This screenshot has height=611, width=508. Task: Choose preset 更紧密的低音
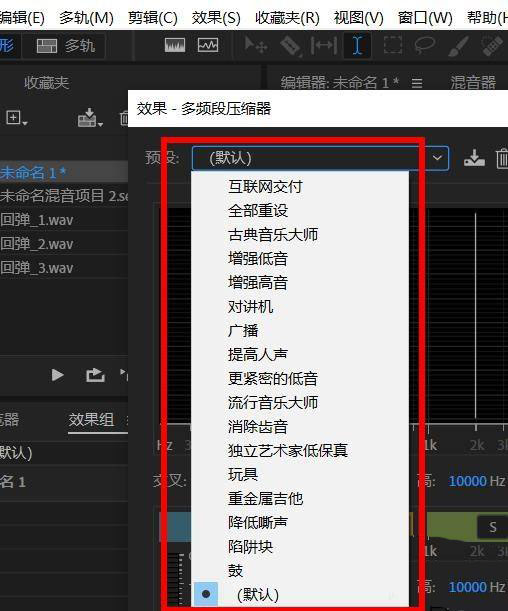(x=300, y=379)
